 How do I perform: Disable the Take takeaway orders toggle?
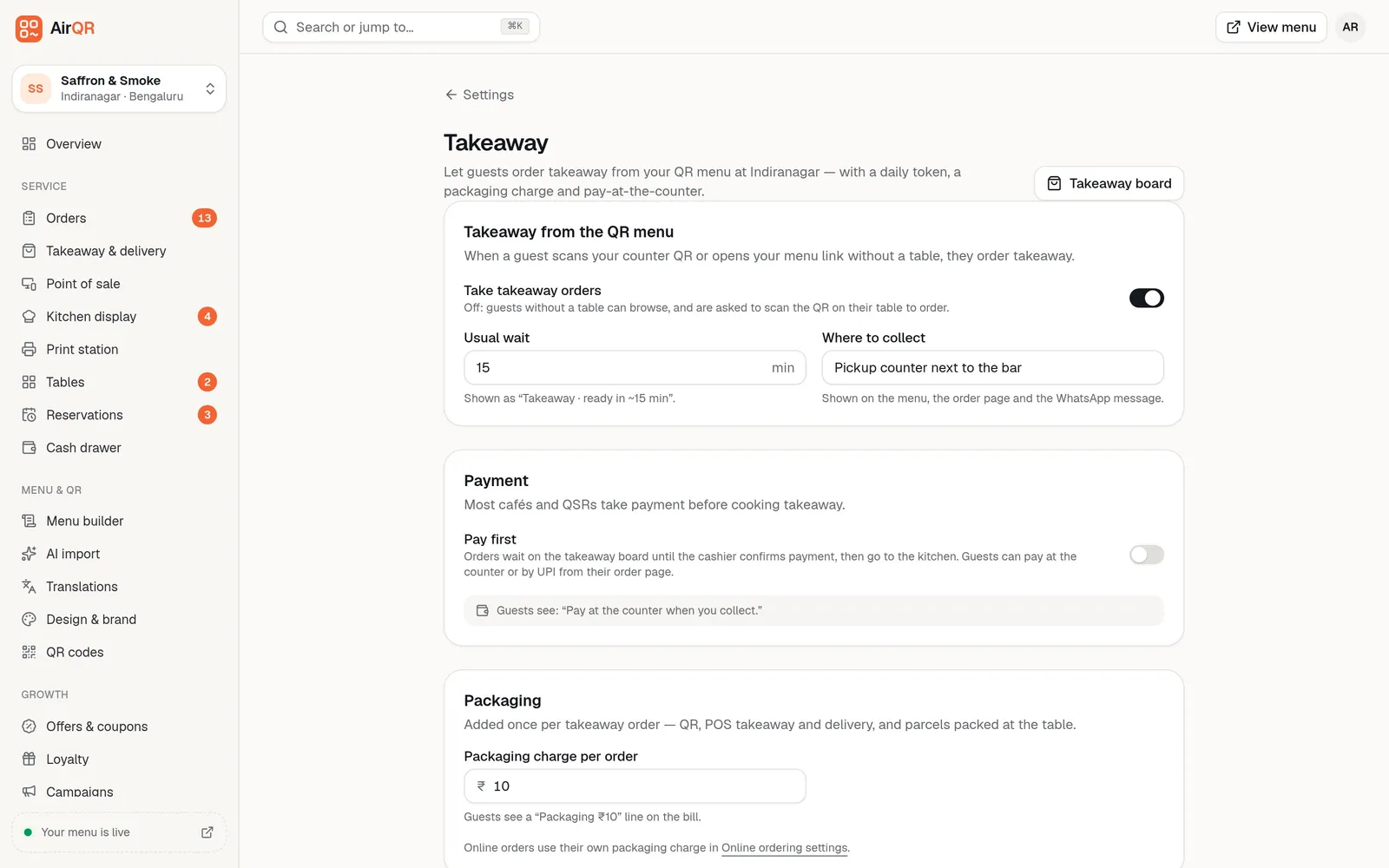(x=1146, y=299)
